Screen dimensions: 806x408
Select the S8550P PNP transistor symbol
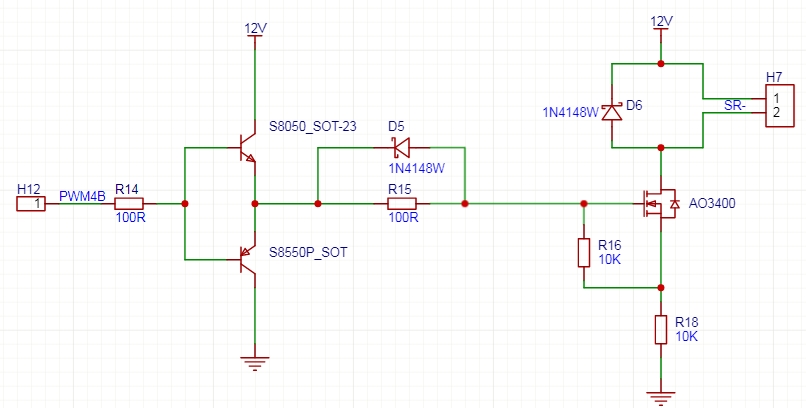[x=247, y=259]
